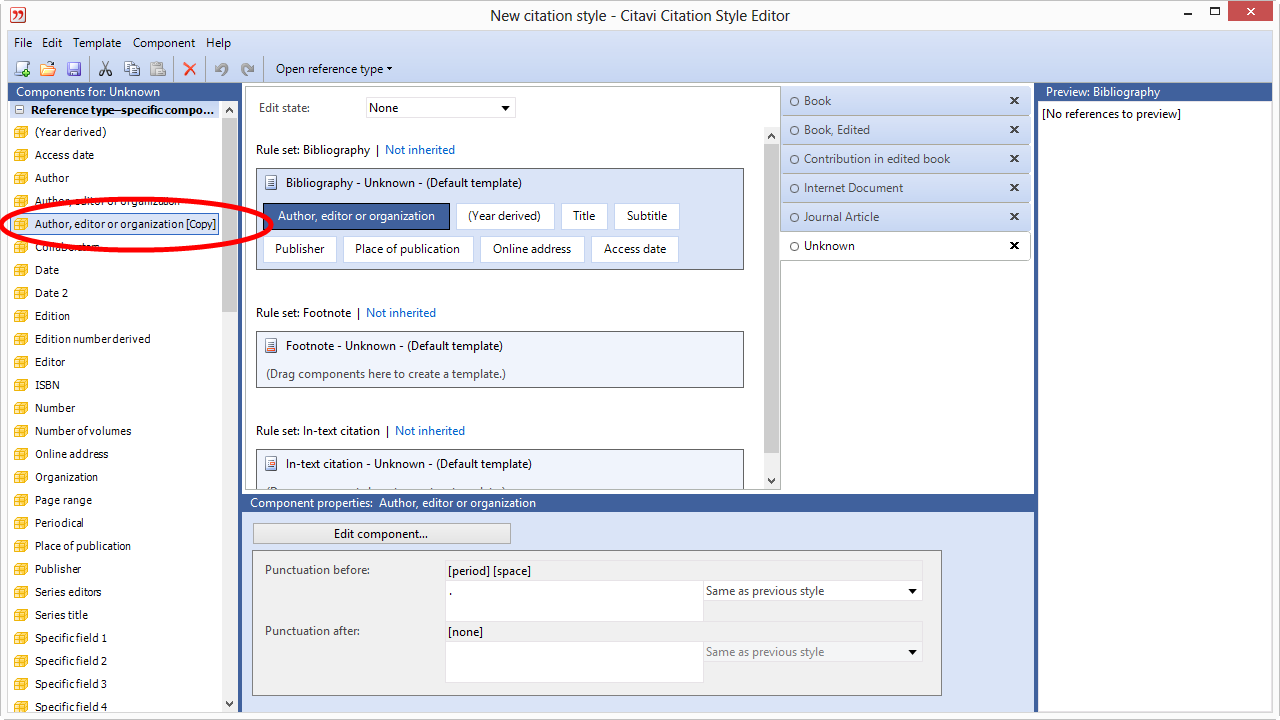This screenshot has height=720, width=1280.
Task: Open the Help menu
Action: click(218, 43)
